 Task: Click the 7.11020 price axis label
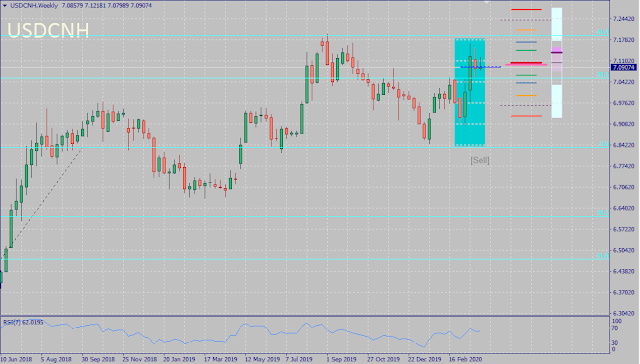pyautogui.click(x=624, y=61)
